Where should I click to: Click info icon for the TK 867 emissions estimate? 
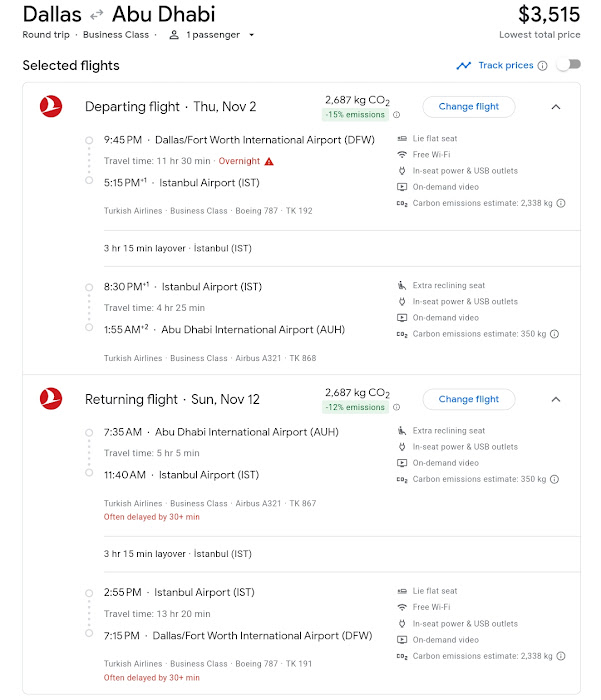(554, 479)
